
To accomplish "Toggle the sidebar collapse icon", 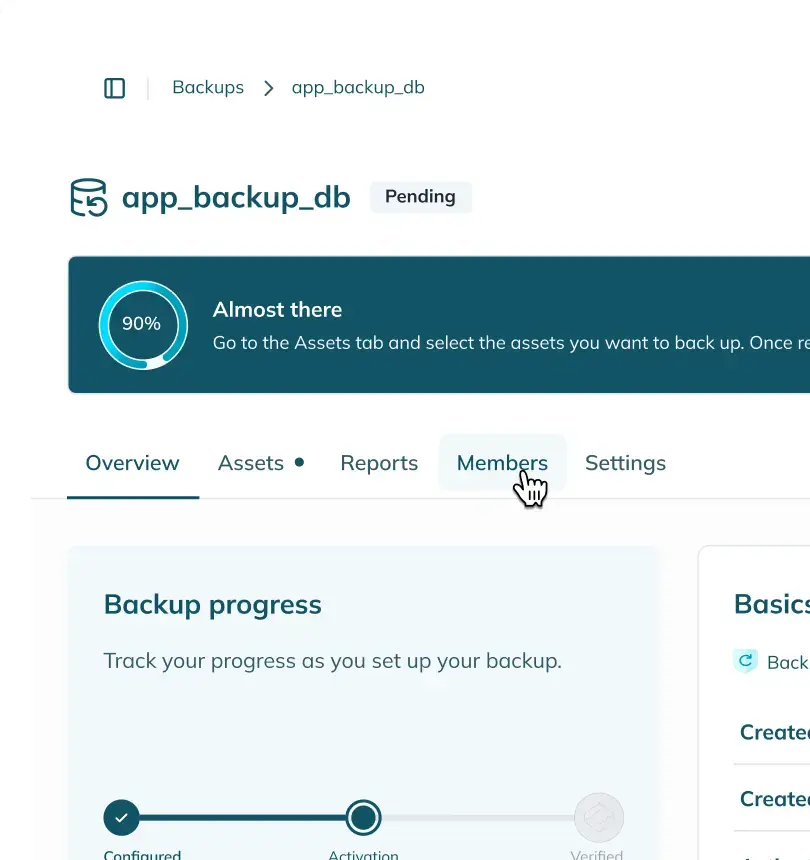I will pyautogui.click(x=115, y=88).
